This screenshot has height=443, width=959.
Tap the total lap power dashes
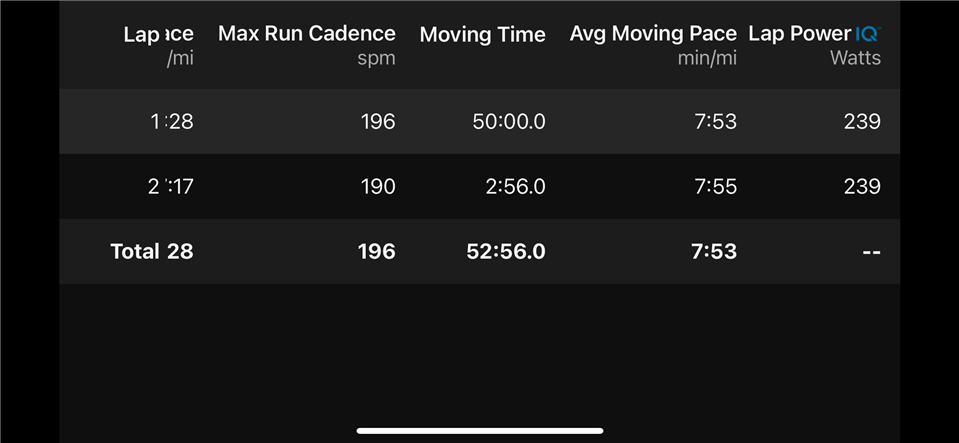[872, 251]
